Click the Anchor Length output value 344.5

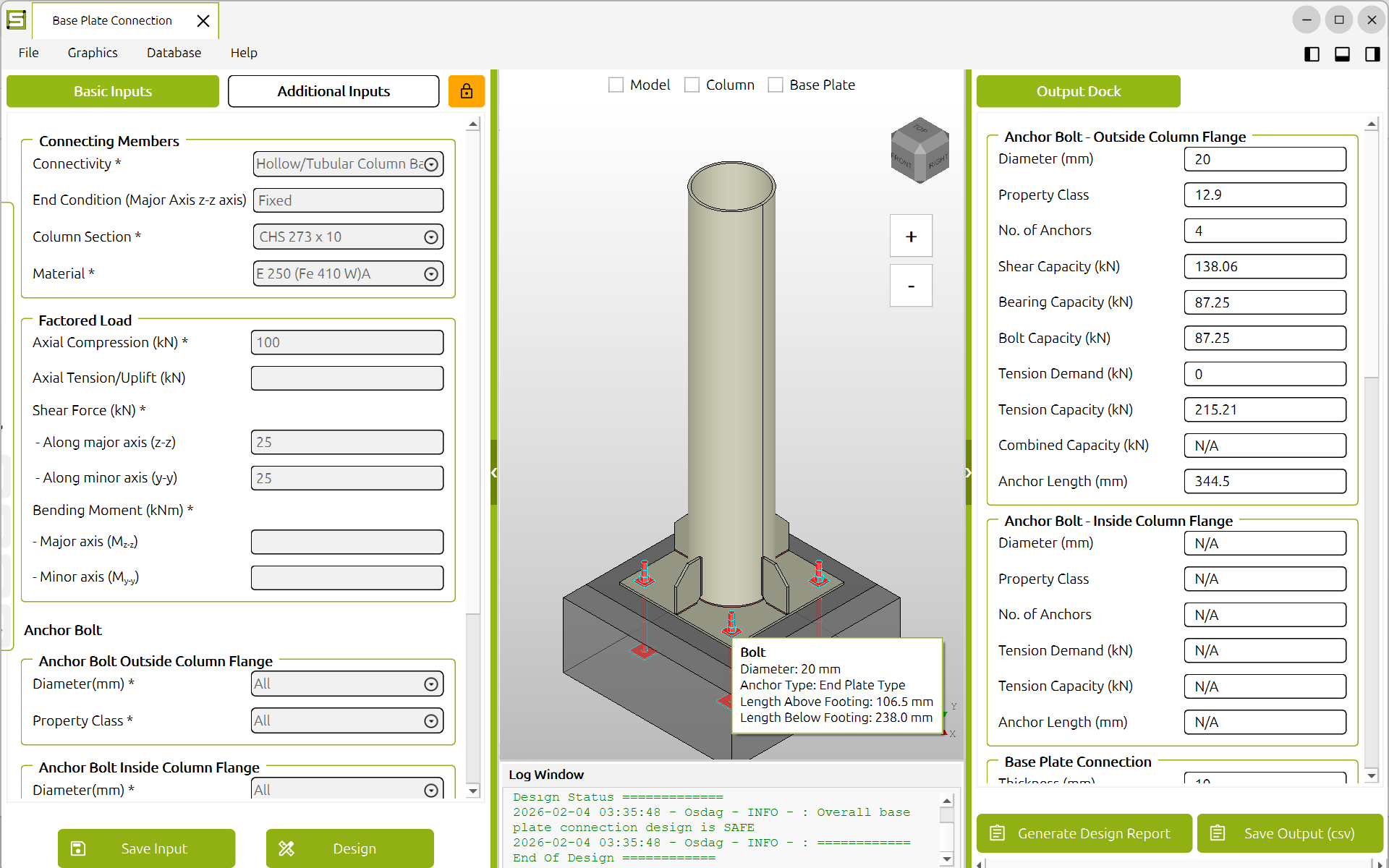(x=1265, y=481)
